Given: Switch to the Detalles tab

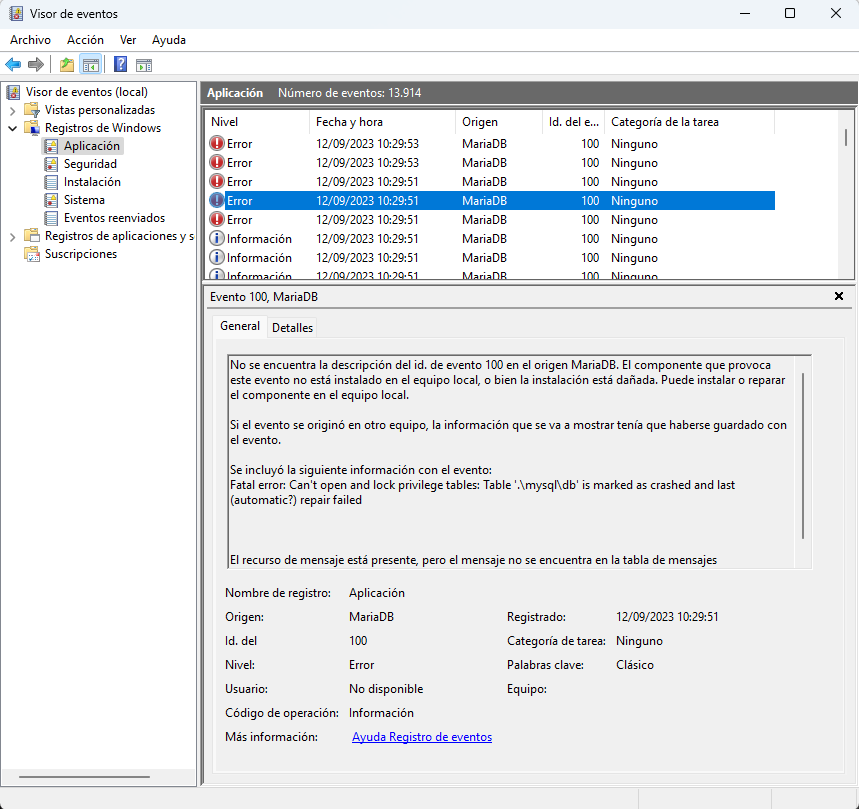Looking at the screenshot, I should coord(292,327).
